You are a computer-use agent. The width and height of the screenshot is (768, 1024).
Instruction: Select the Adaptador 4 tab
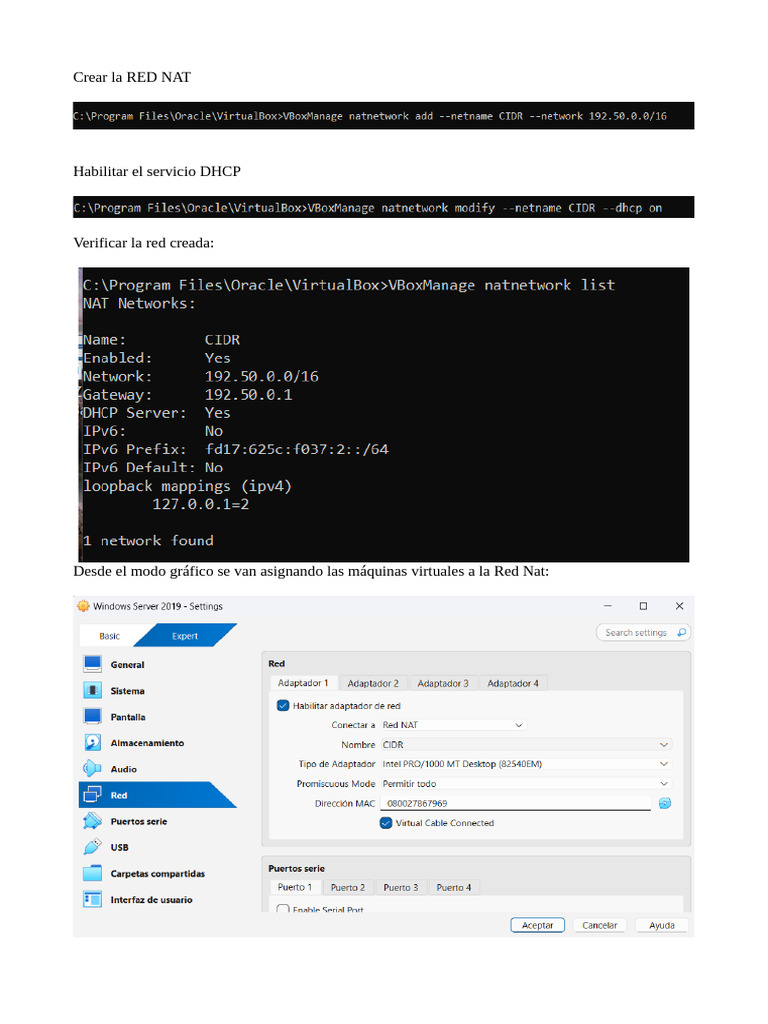(513, 683)
